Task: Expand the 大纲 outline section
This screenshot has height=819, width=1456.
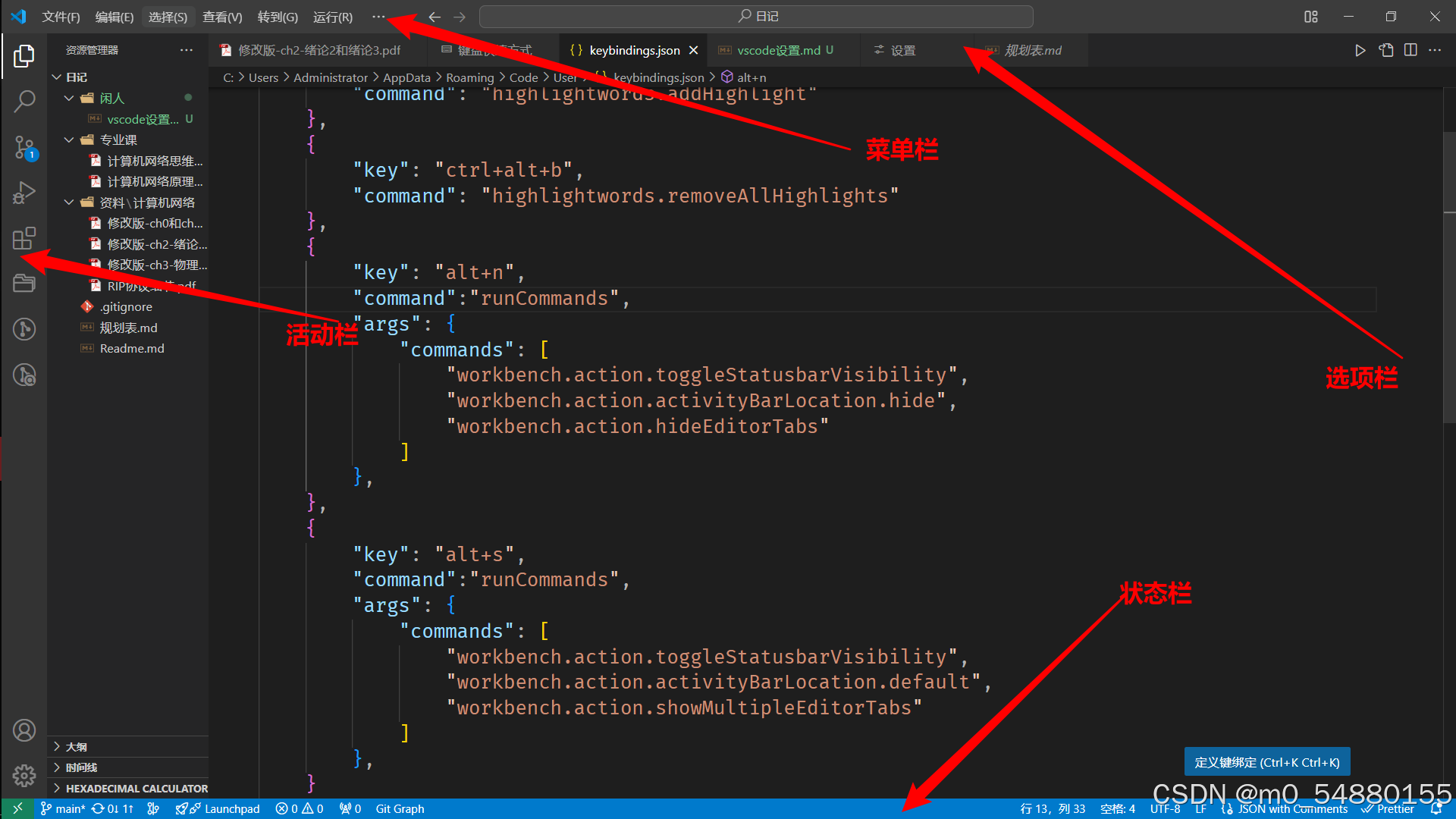Action: coord(76,747)
